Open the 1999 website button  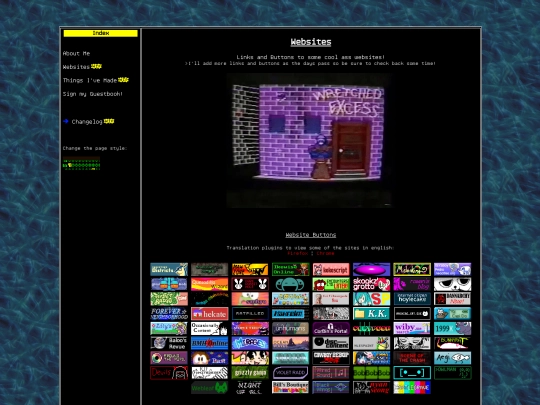[x=453, y=329]
